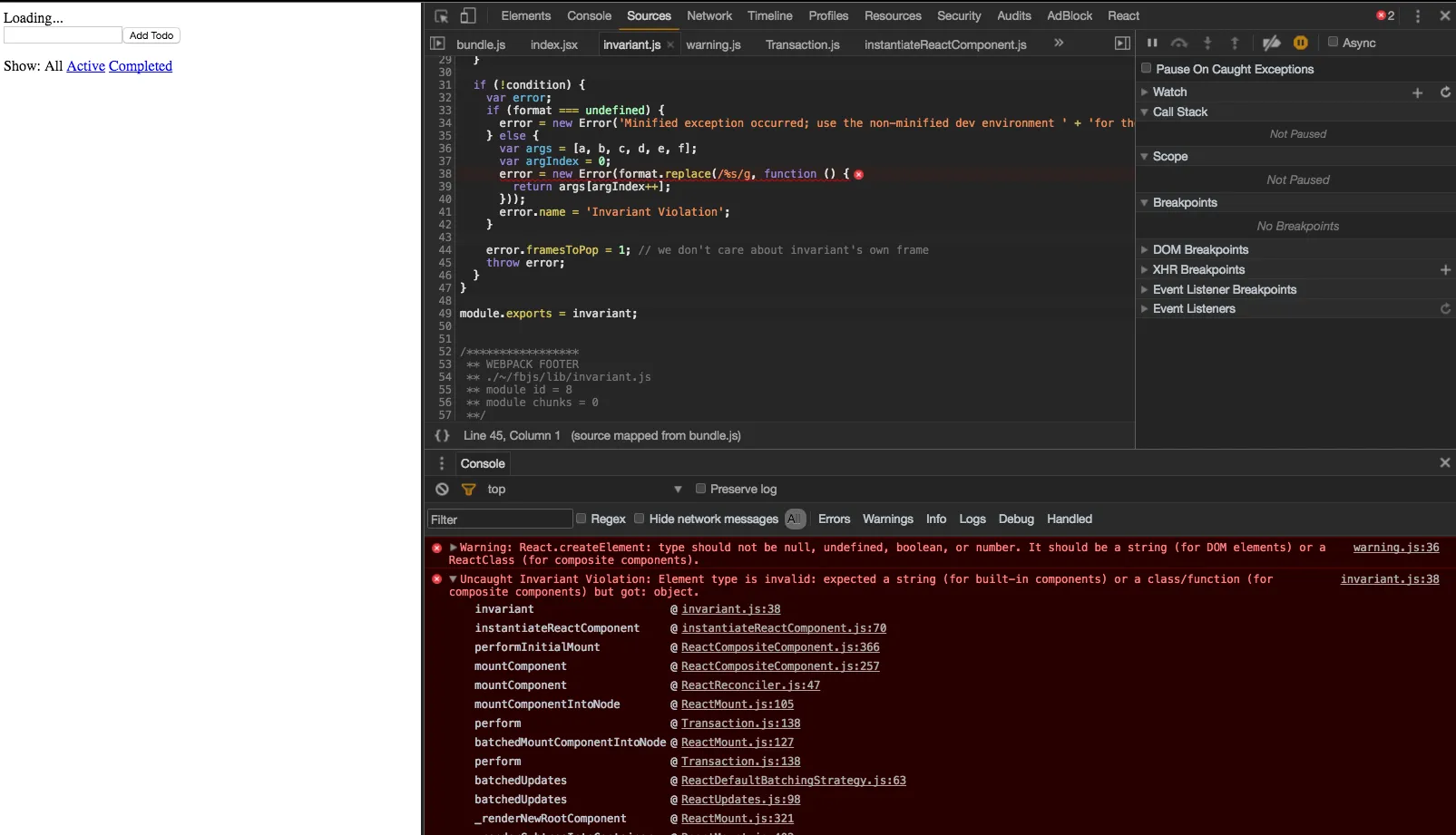Open the index.jsx file tab
Viewport: 1456px width, 835px height.
[554, 44]
